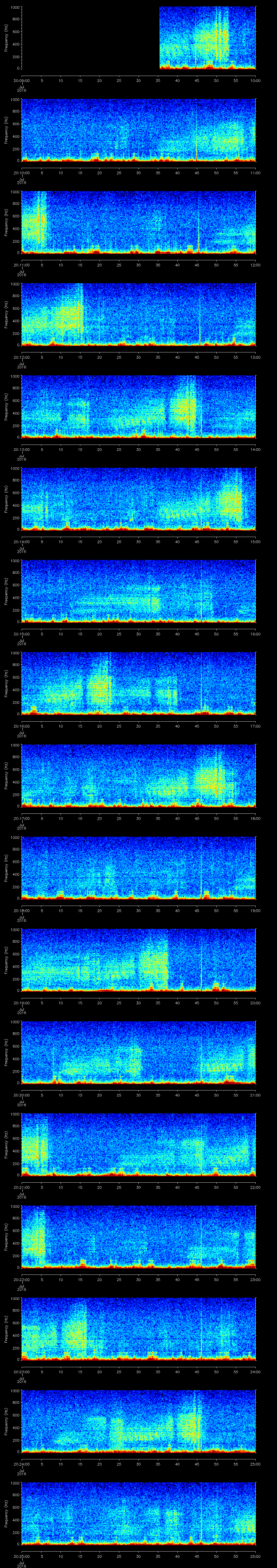Click the black empty area of the 20:09:00 spectrogram
This screenshot has width=277, height=1568.
point(90,38)
